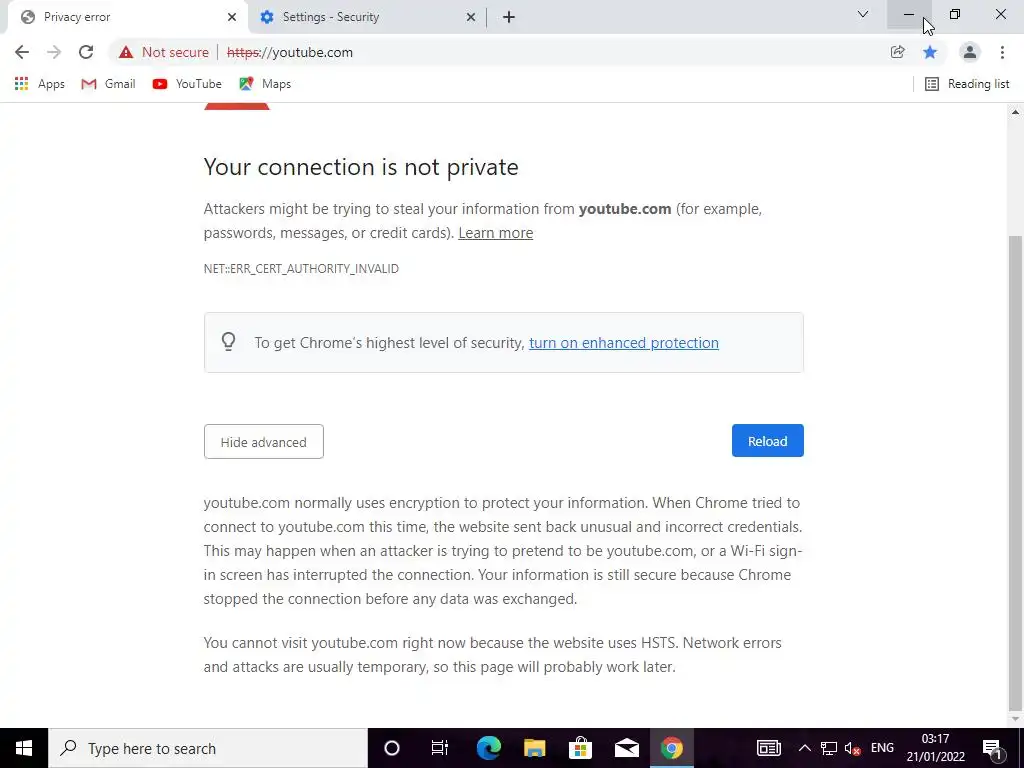
Task: Collapse details with Hide advanced
Action: click(263, 442)
